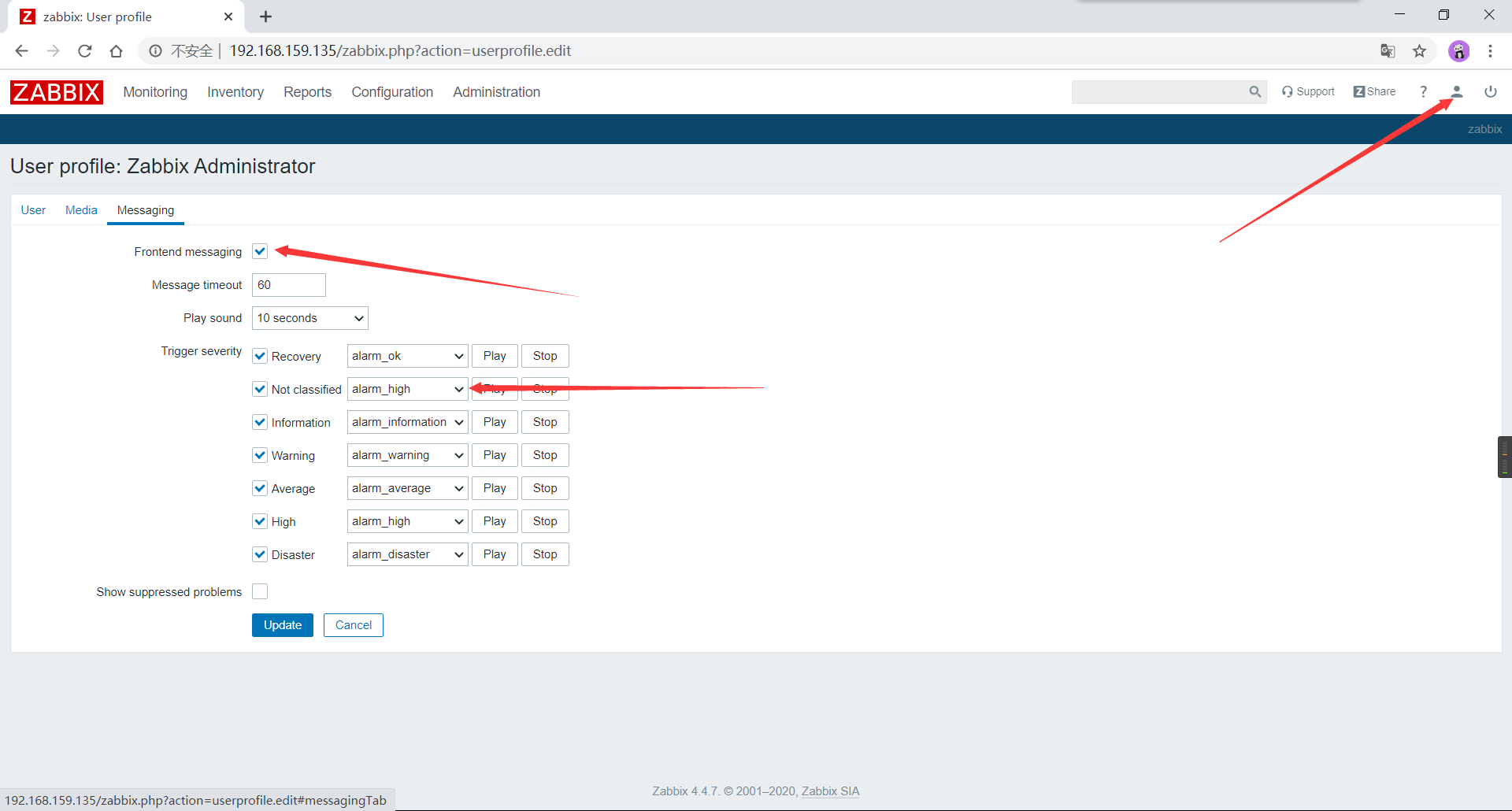Viewport: 1512px width, 811px height.
Task: Click the site info not-secure icon
Action: (156, 51)
